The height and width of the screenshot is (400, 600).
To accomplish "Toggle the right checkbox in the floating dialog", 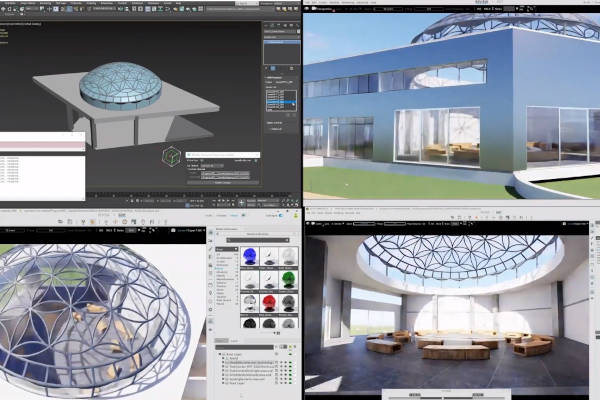I will coord(256,161).
